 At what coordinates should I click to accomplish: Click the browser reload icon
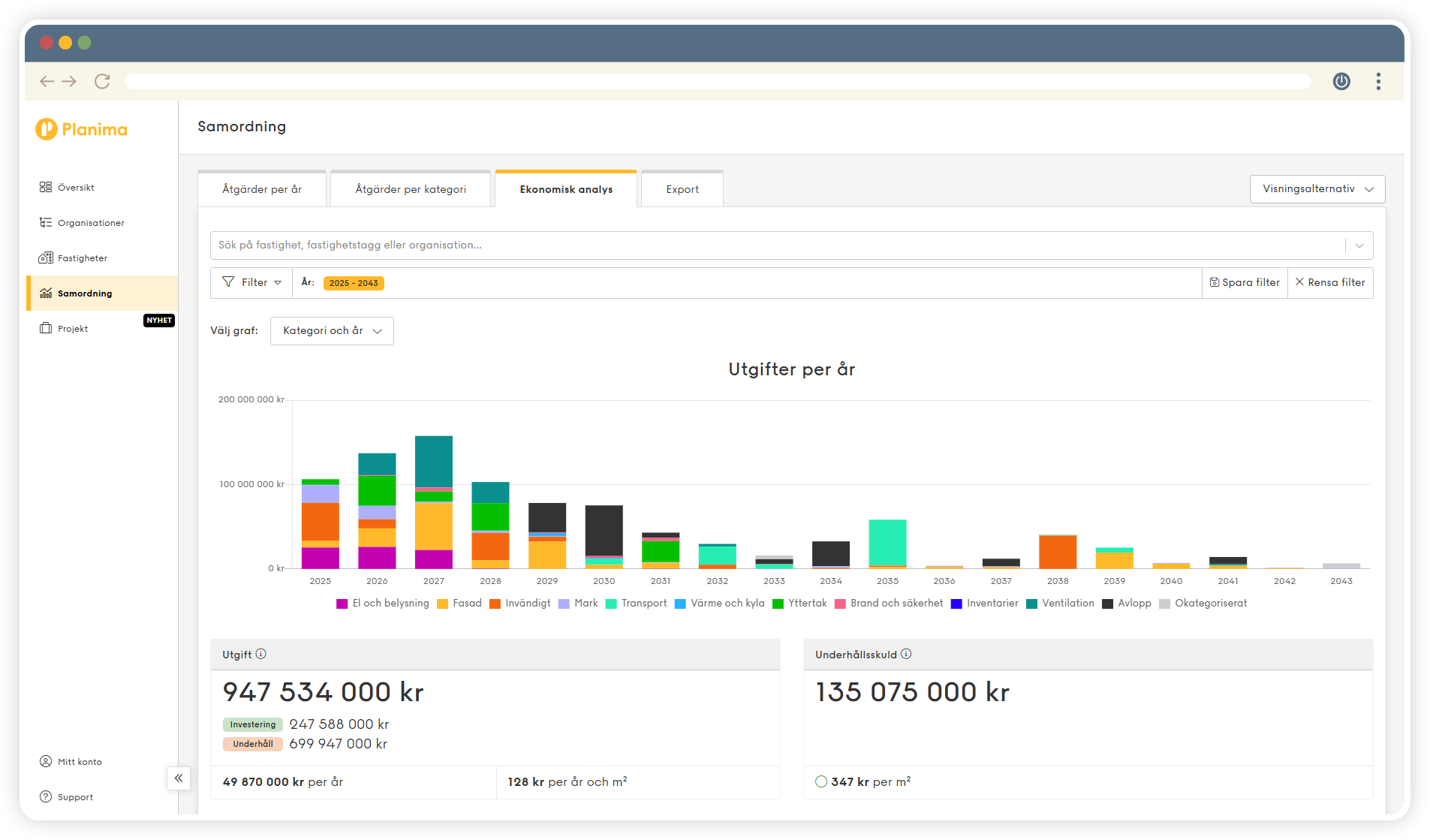(102, 81)
